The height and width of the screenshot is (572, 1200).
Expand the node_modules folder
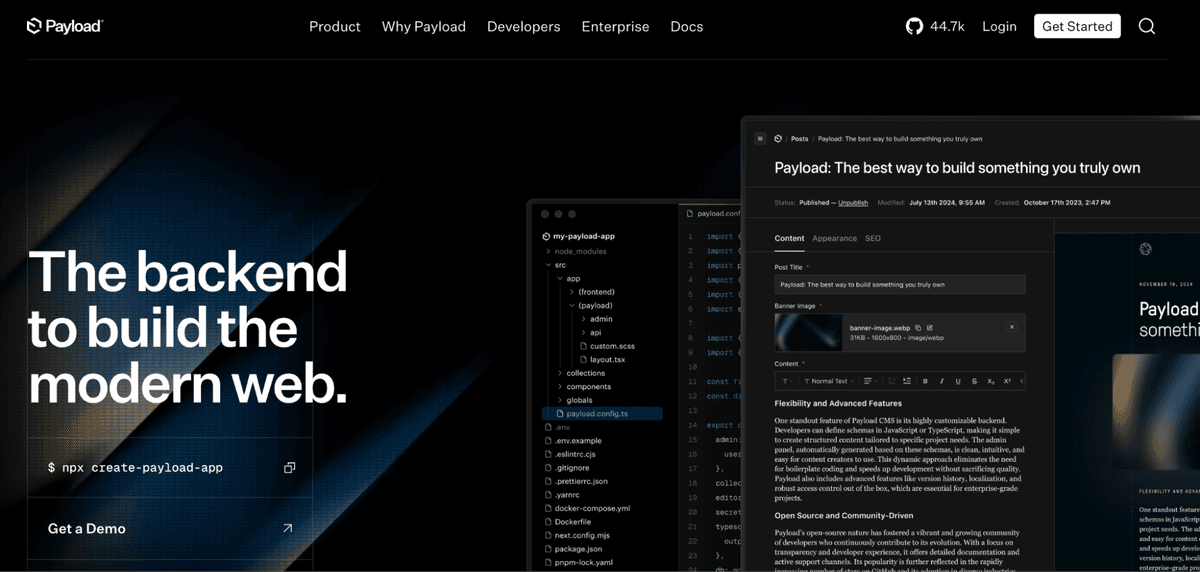pos(547,251)
